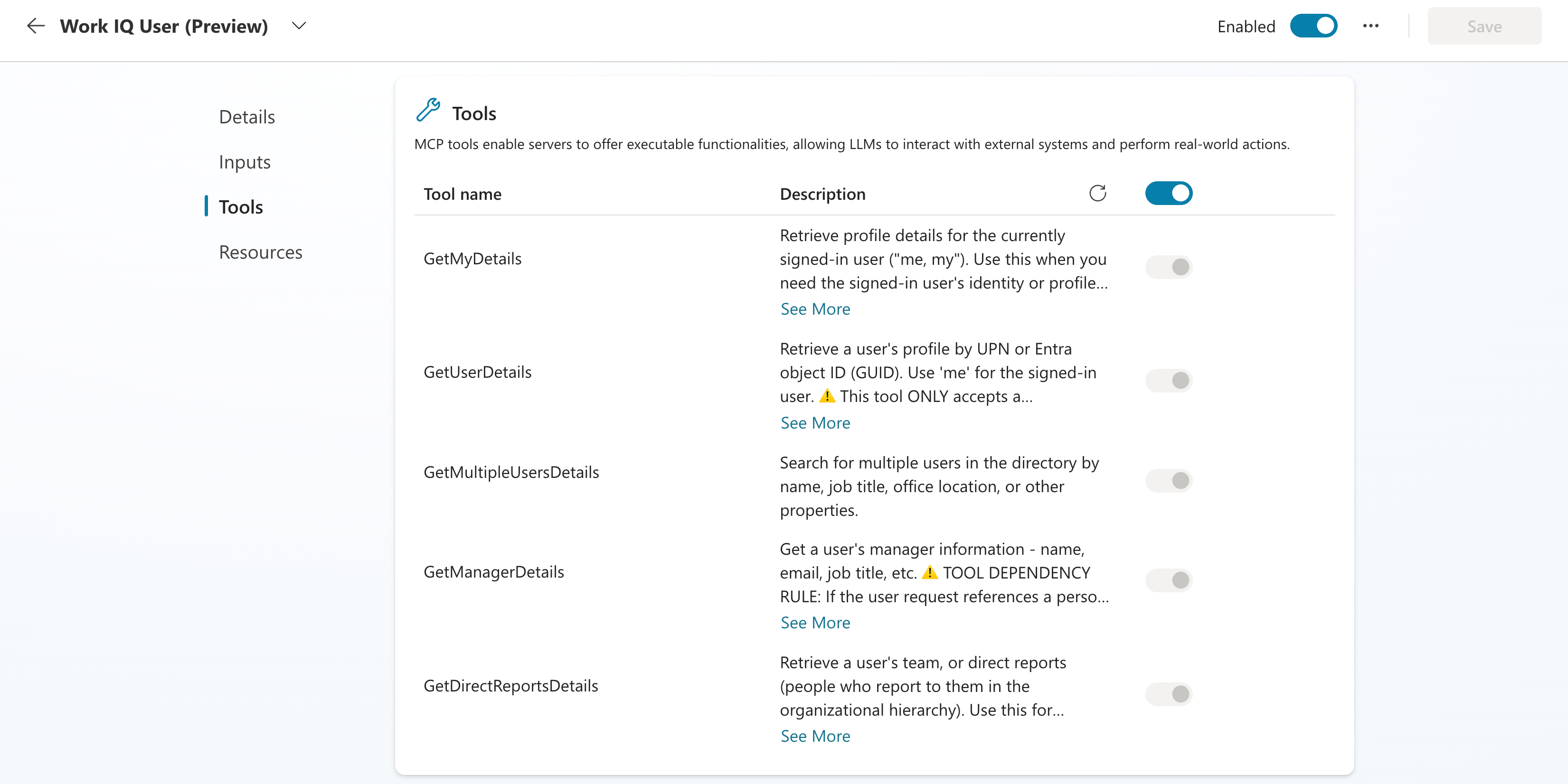Click the warning icon in GetManagerDetails description

point(929,572)
